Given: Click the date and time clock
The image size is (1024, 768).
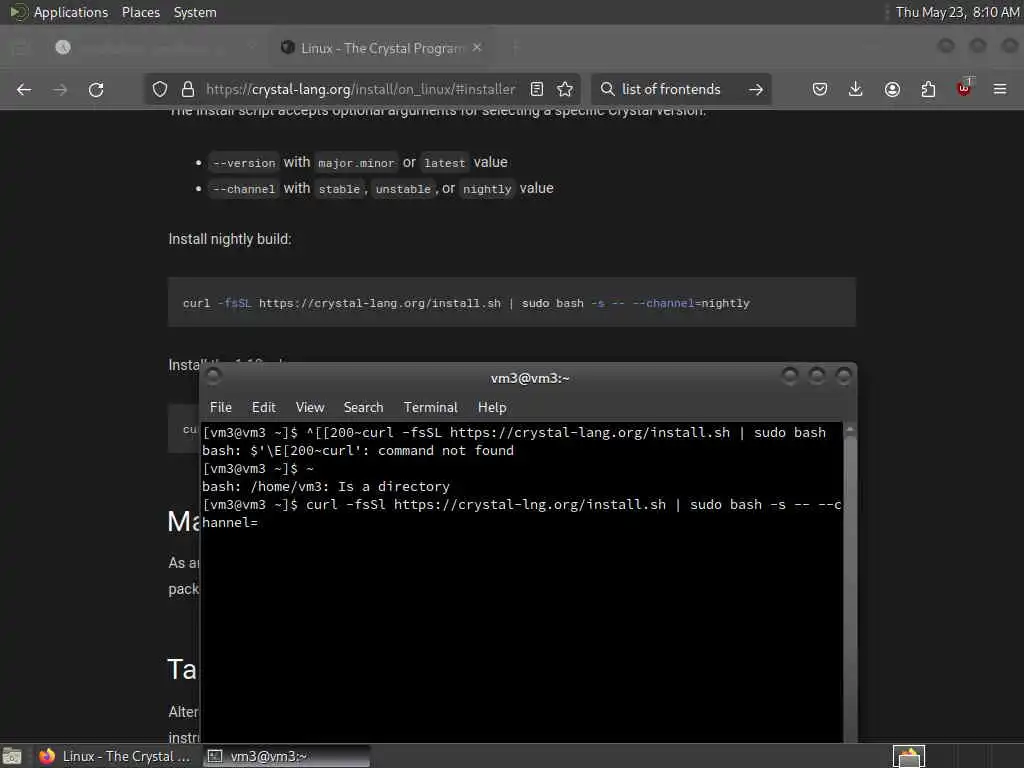Looking at the screenshot, I should tap(957, 12).
